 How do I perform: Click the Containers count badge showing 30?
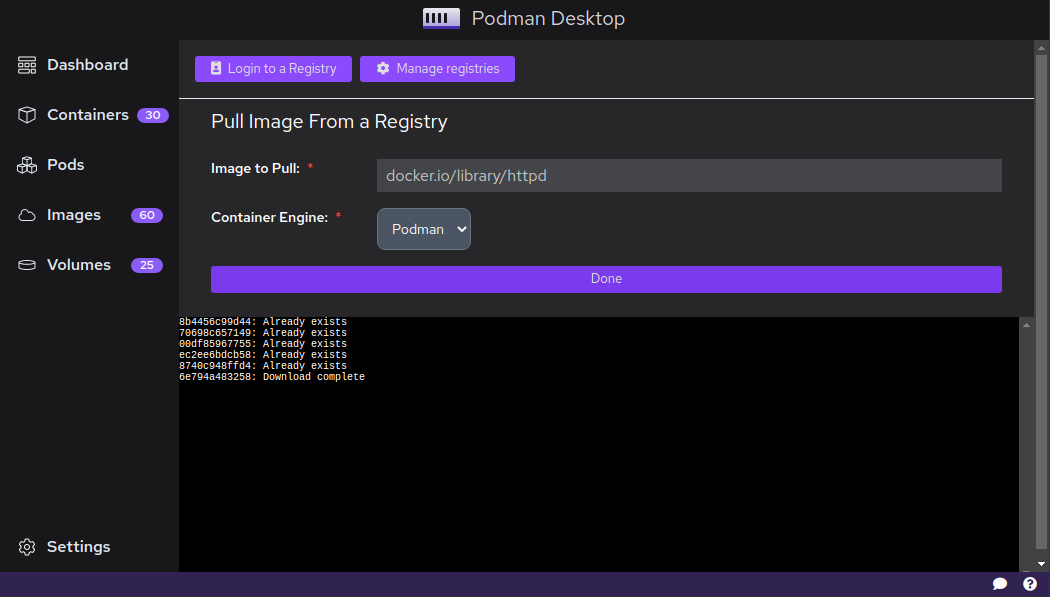click(x=152, y=115)
